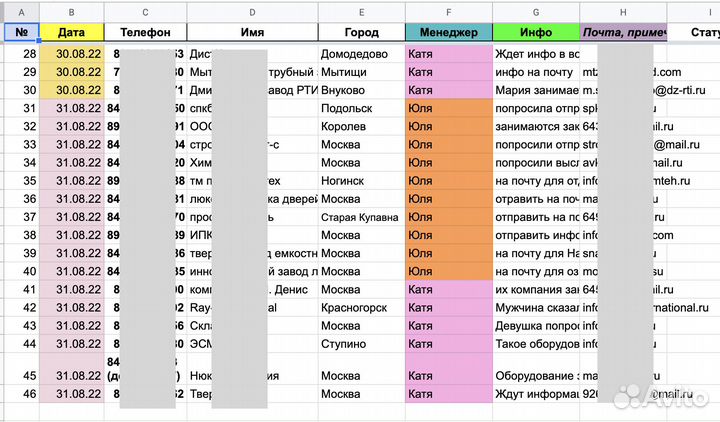Click the teal Менеджер header cell

click(448, 32)
